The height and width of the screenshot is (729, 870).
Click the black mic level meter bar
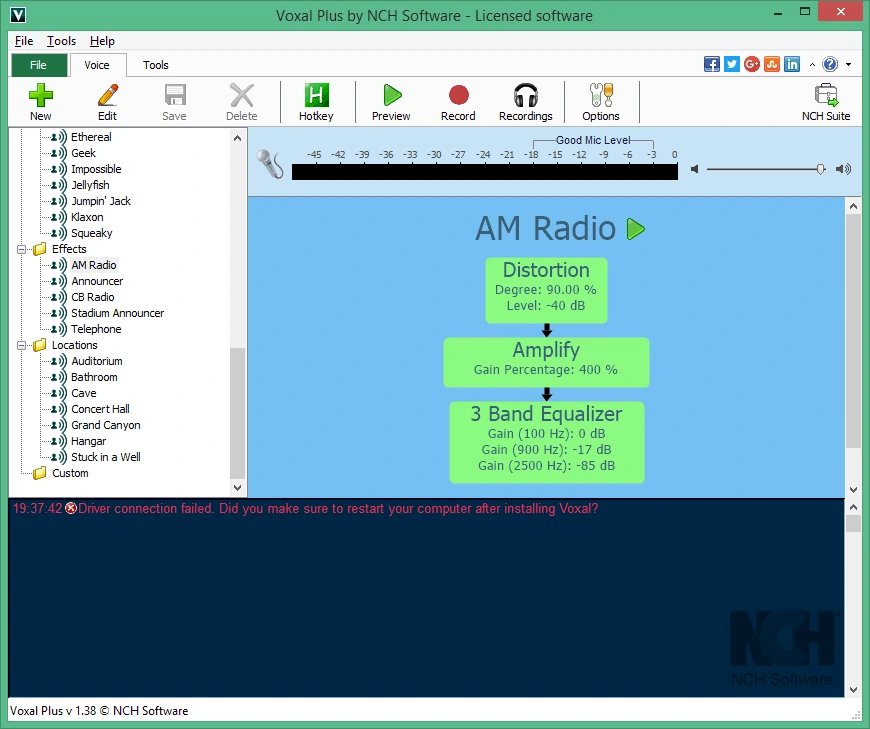(485, 172)
